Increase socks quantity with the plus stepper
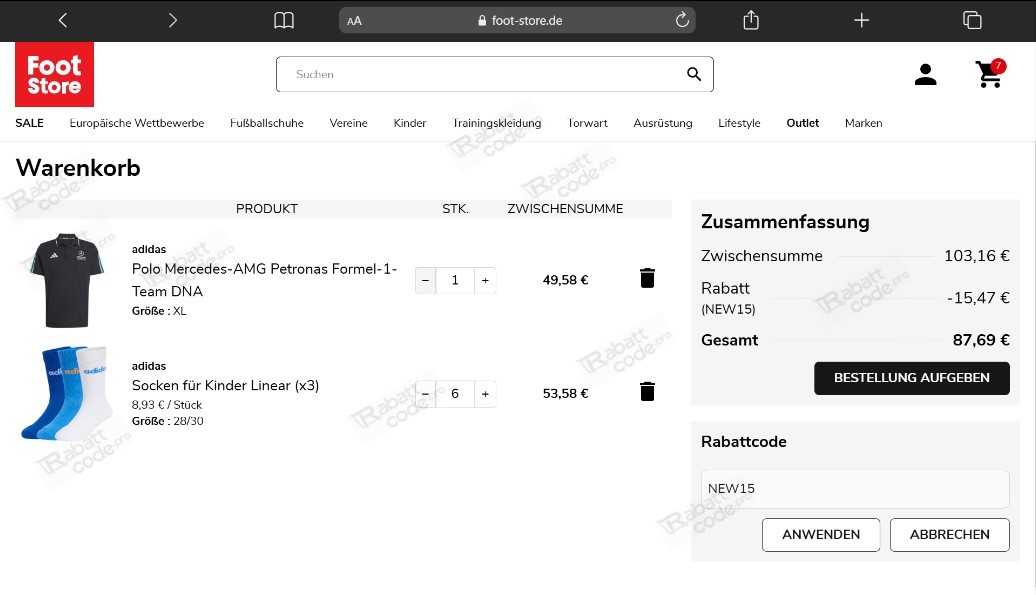Screen dimensions: 1036x595 click(x=485, y=393)
